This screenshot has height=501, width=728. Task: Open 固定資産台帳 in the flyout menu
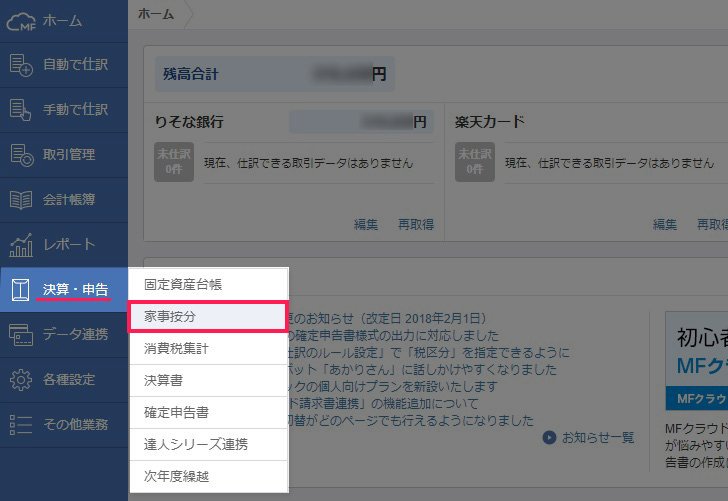click(x=208, y=284)
